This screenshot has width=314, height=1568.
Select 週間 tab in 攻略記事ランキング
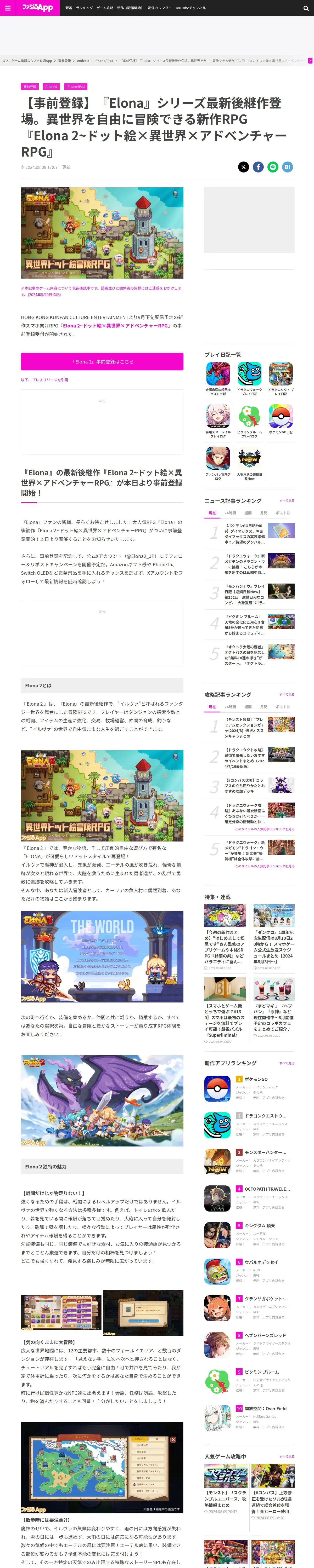248,707
